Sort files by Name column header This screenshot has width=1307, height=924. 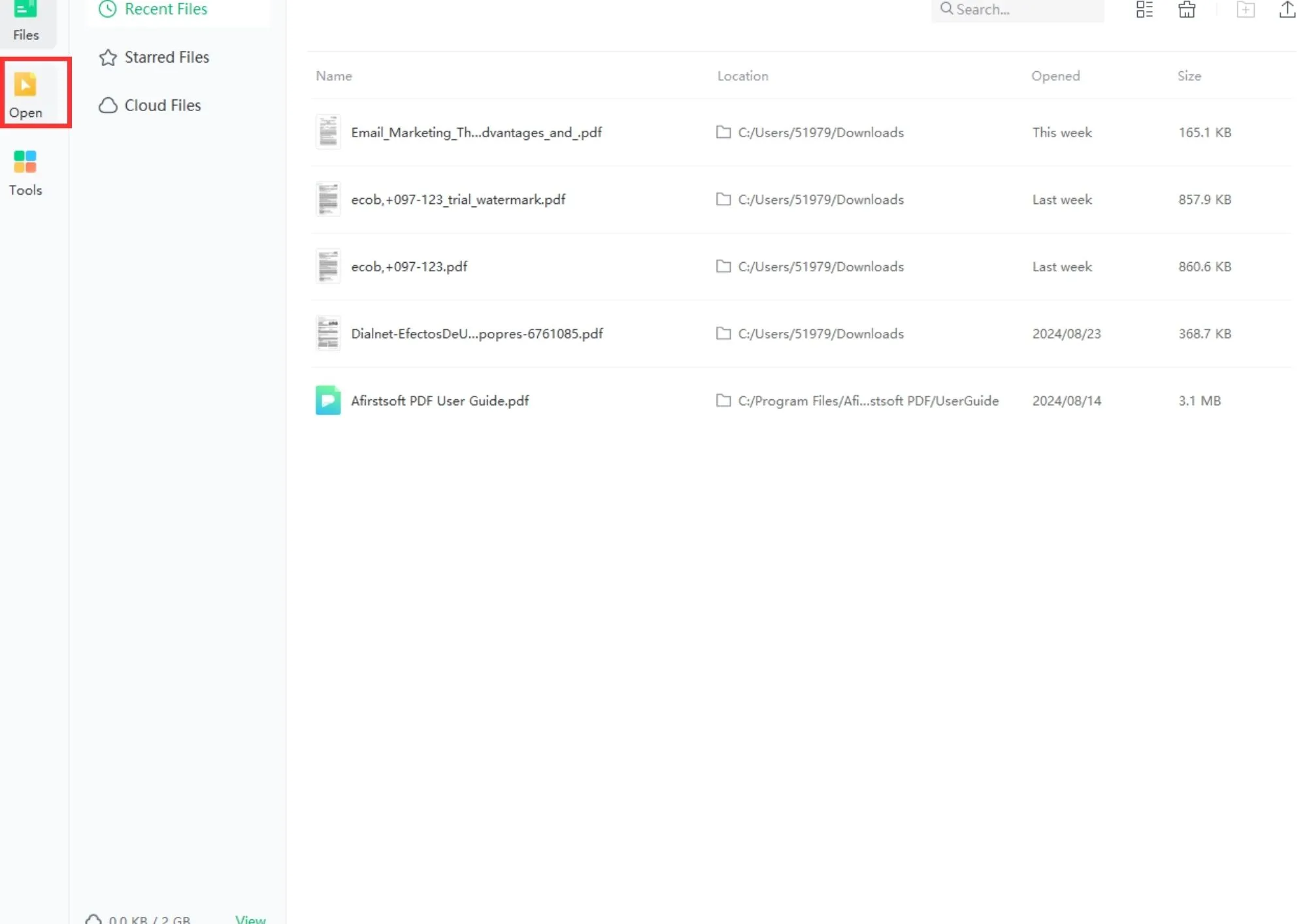click(x=334, y=76)
